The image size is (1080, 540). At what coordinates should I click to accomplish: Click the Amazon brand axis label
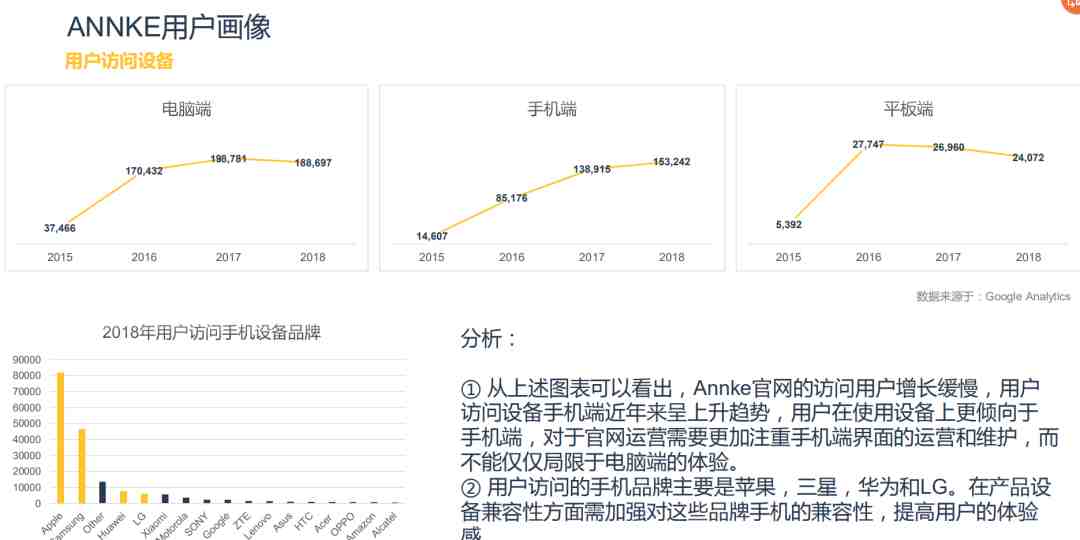(x=362, y=525)
